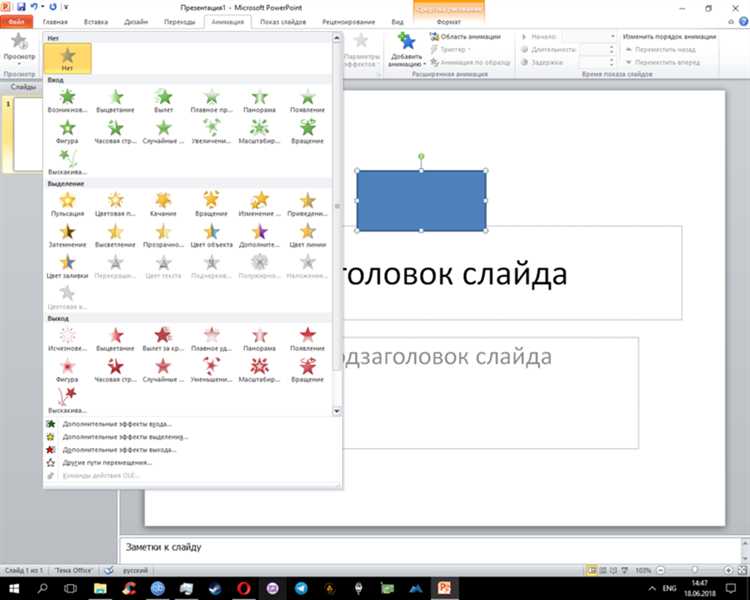Pick green "Выскакивание" entrance effect
Screen dimensions: 750x600
pos(67,163)
